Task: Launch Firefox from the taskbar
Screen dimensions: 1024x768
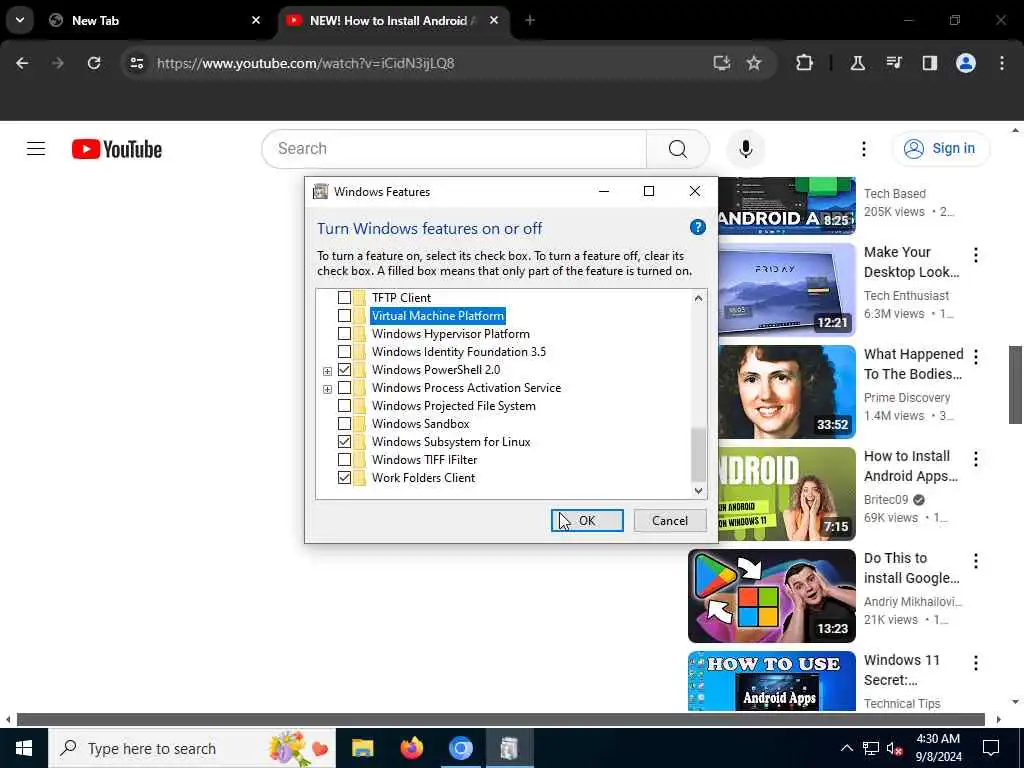Action: click(x=411, y=748)
